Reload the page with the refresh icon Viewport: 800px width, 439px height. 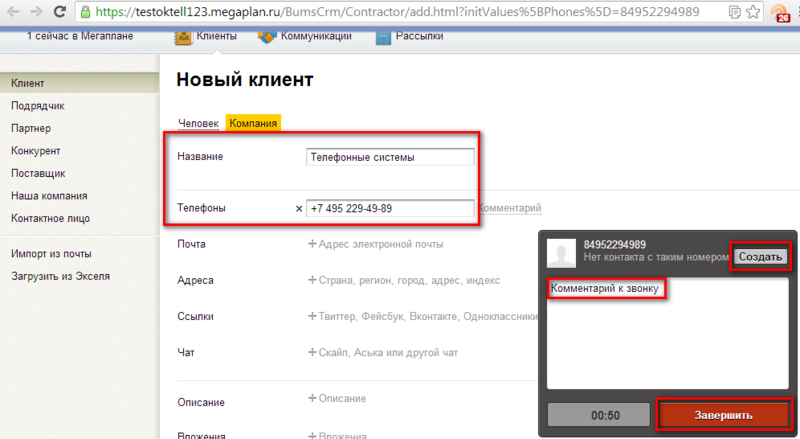click(60, 13)
